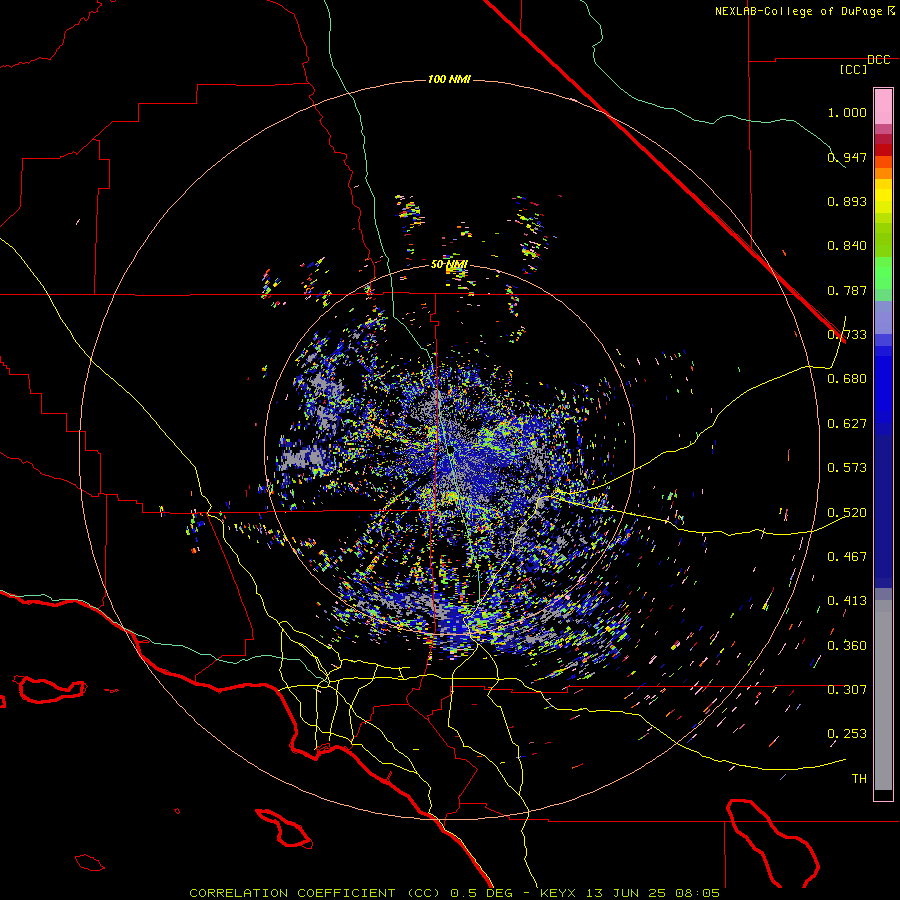Select the 0.680 scale value

(x=847, y=379)
